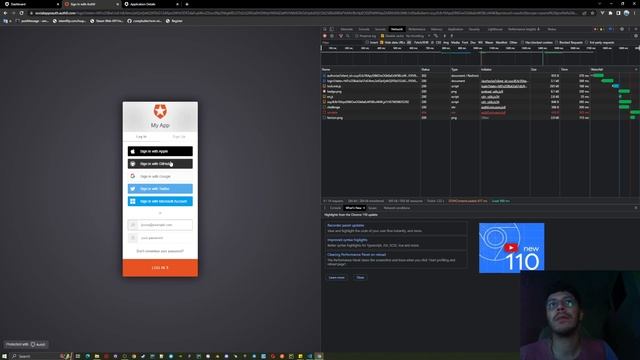The width and height of the screenshot is (640, 360).
Task: Click the network Filter text field
Action: (342, 42)
